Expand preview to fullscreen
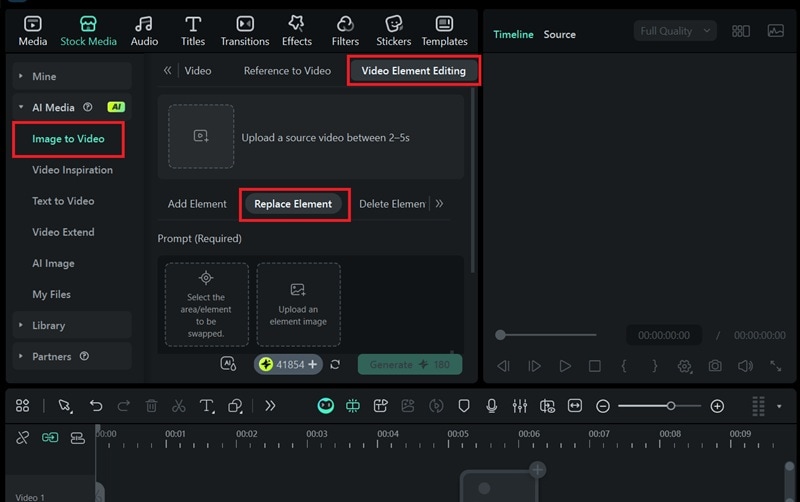Screen dimensions: 800x502 776,366
